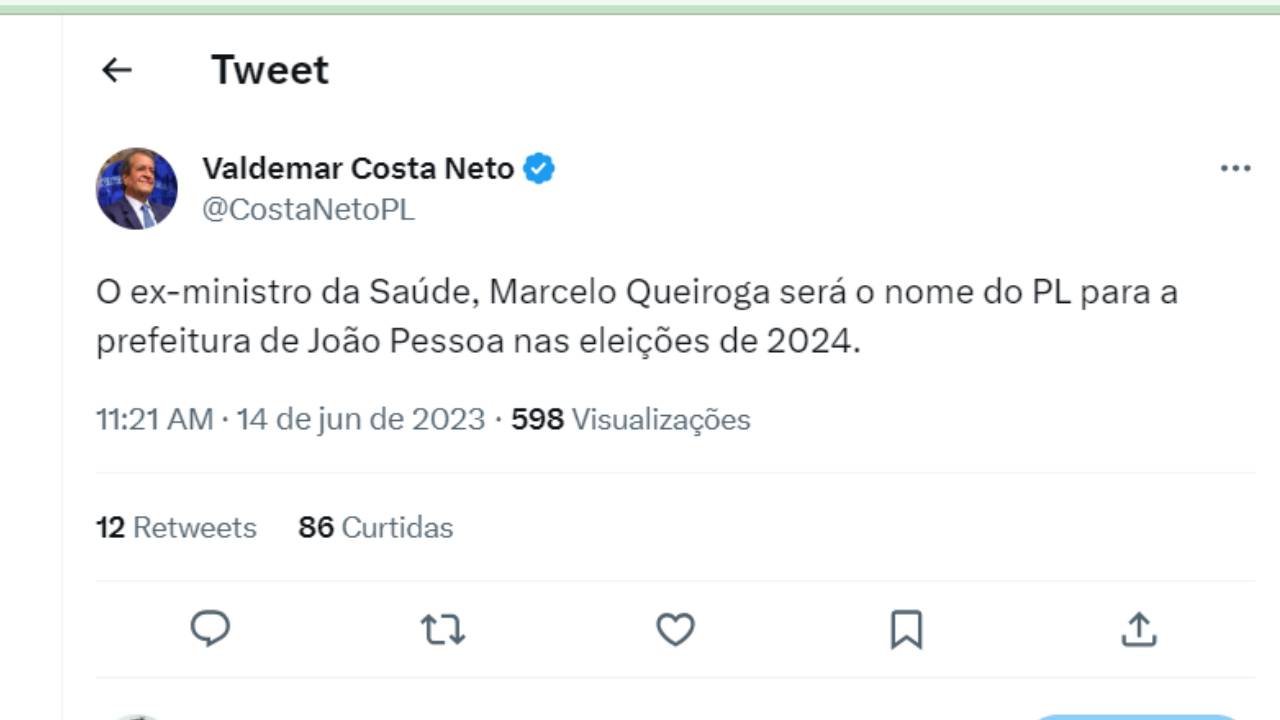Click the tweet timestamp 11:21 AM
The width and height of the screenshot is (1280, 720).
(x=156, y=419)
